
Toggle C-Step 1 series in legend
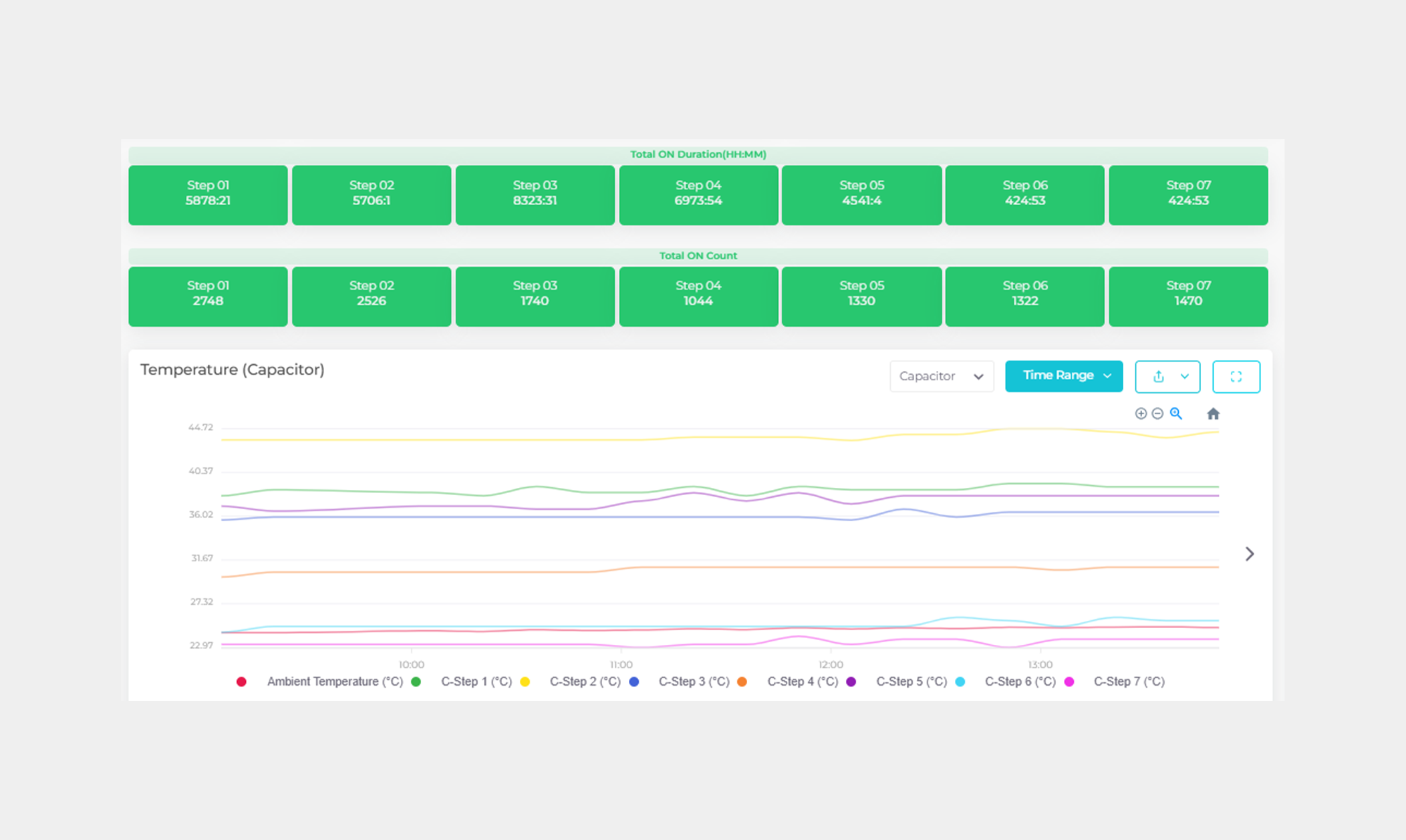click(x=476, y=682)
